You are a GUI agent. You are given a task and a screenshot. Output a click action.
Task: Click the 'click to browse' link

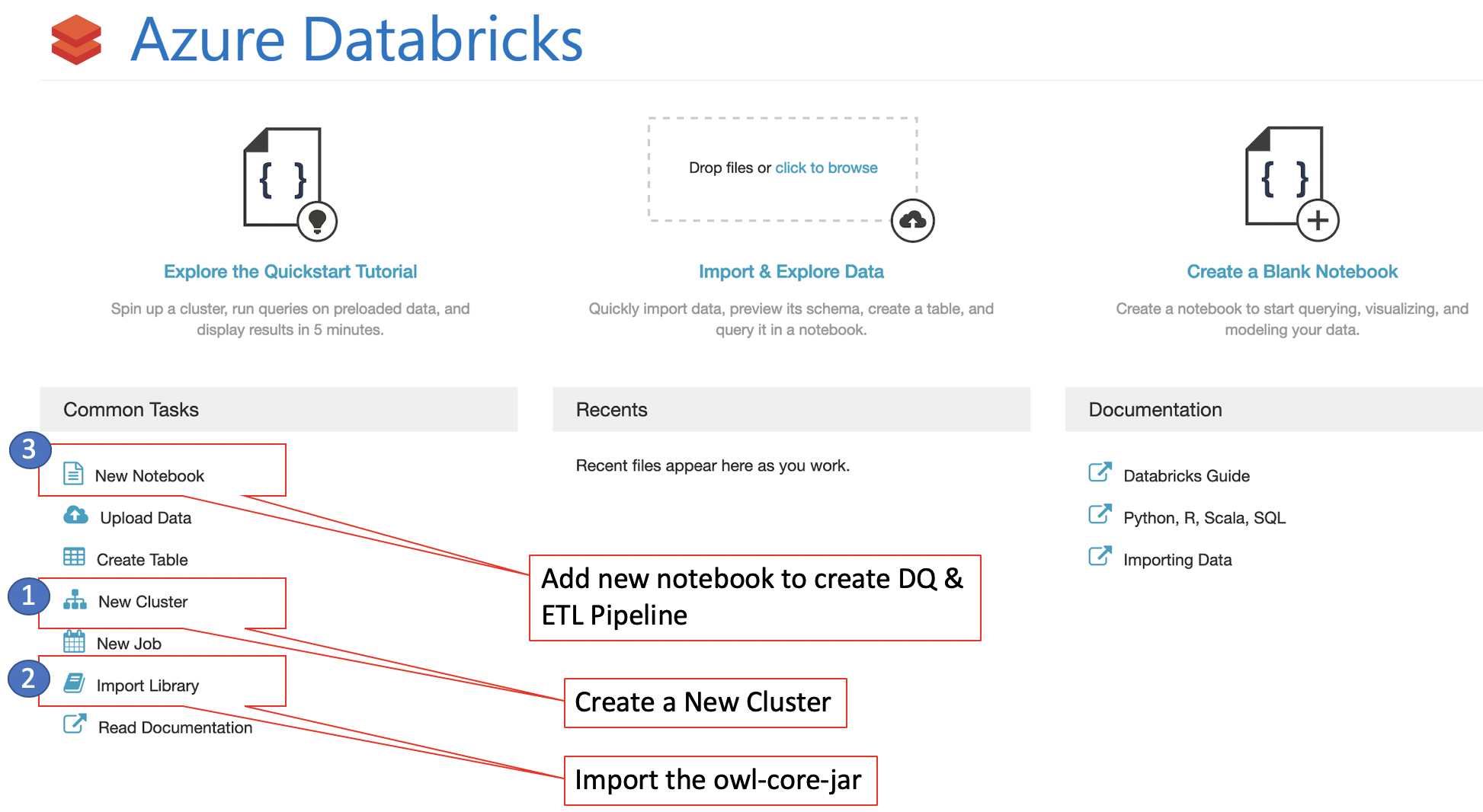pyautogui.click(x=826, y=168)
